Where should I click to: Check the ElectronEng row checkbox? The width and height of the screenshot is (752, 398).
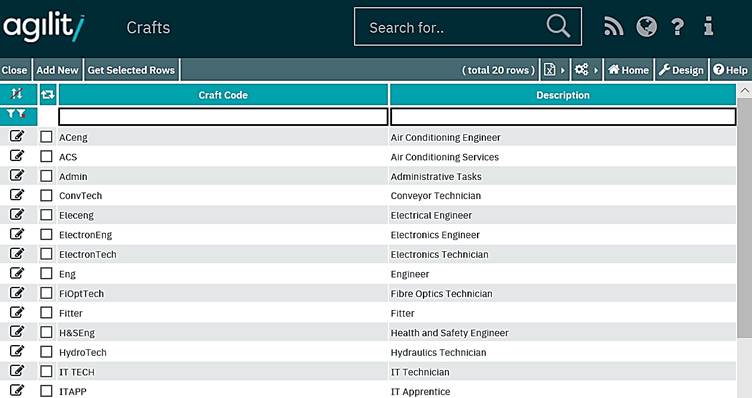pyautogui.click(x=47, y=234)
